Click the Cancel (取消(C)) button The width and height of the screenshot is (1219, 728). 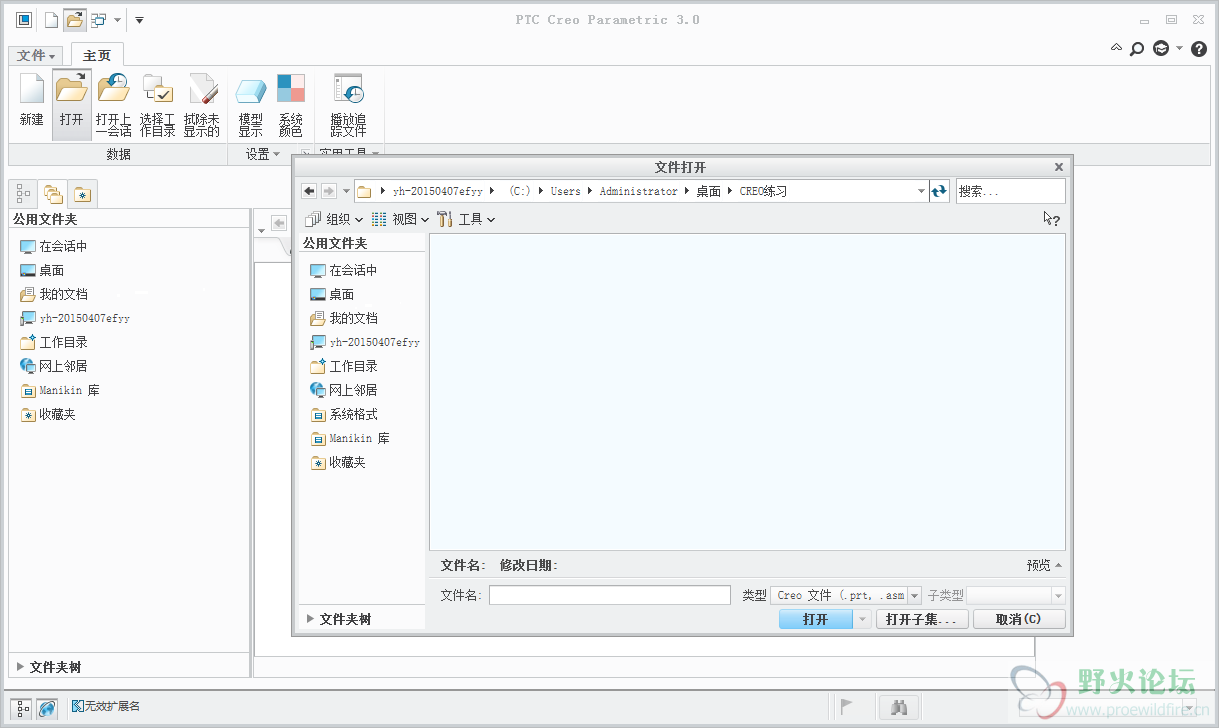[1018, 619]
